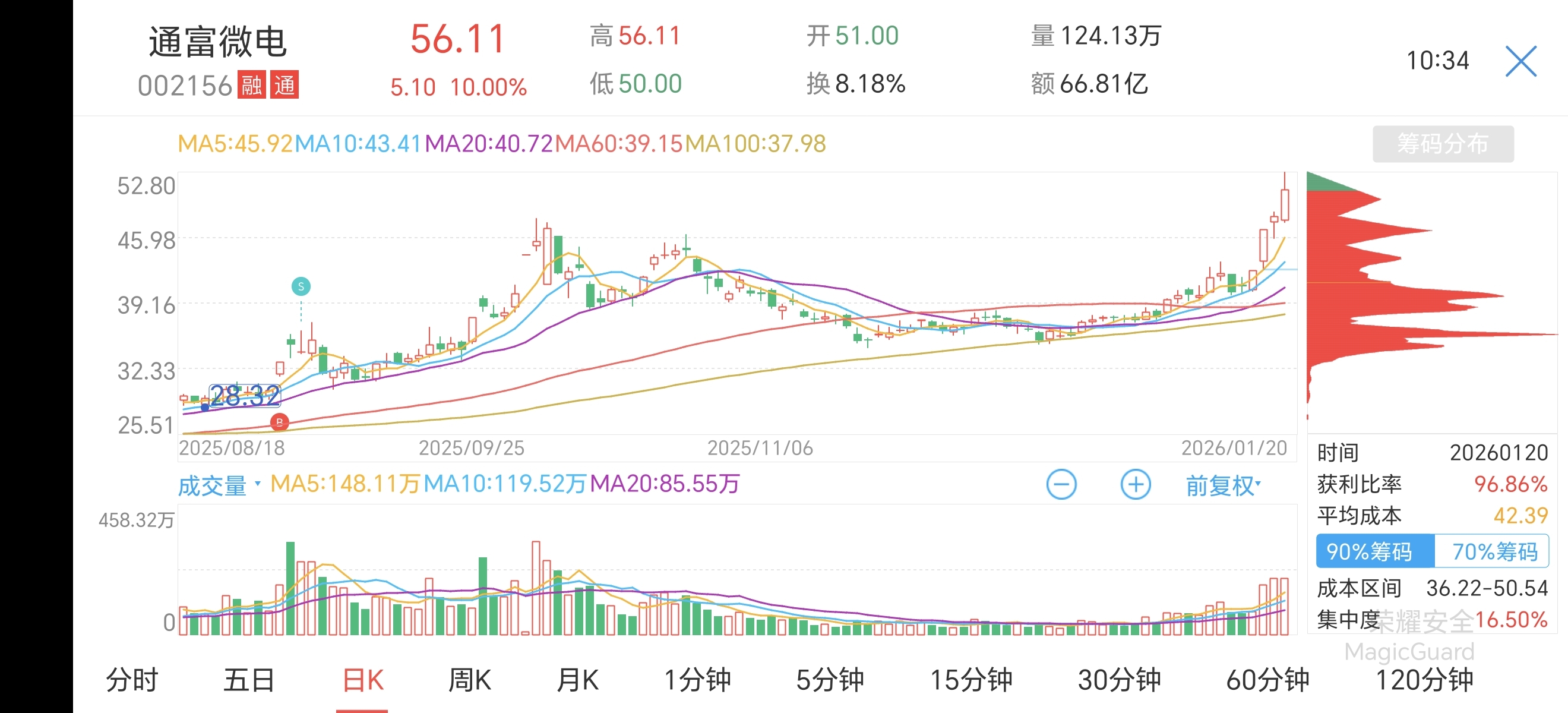The width and height of the screenshot is (1568, 713).
Task: Close the chart with the X icon
Action: click(1520, 62)
